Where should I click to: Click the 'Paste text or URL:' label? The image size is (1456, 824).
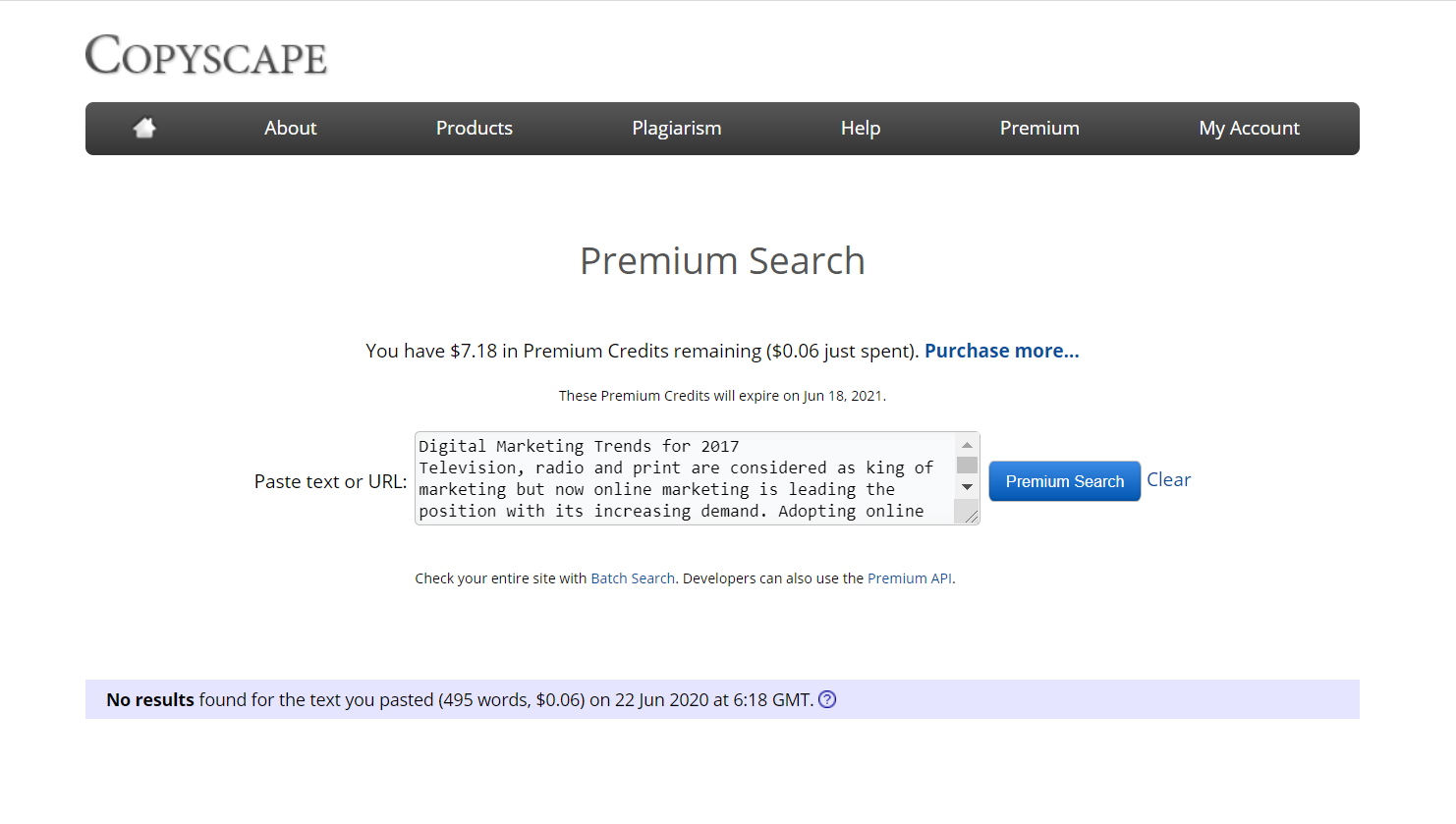point(330,481)
